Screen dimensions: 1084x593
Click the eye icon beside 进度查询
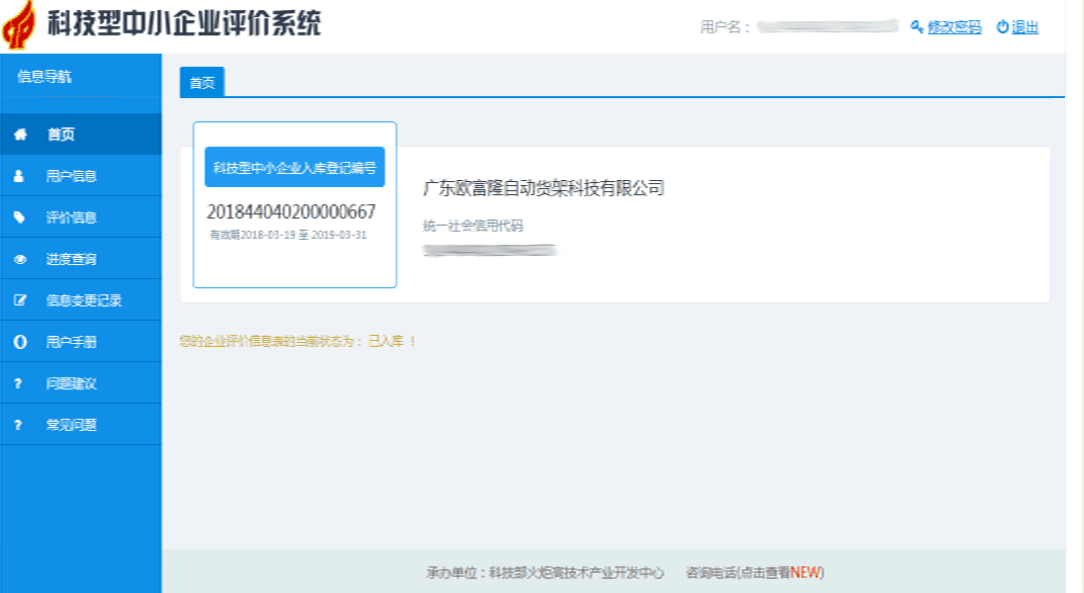click(x=20, y=259)
